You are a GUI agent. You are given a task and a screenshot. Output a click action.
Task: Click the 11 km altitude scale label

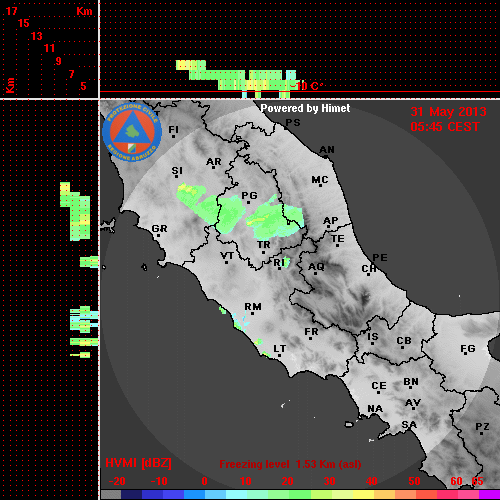click(49, 48)
